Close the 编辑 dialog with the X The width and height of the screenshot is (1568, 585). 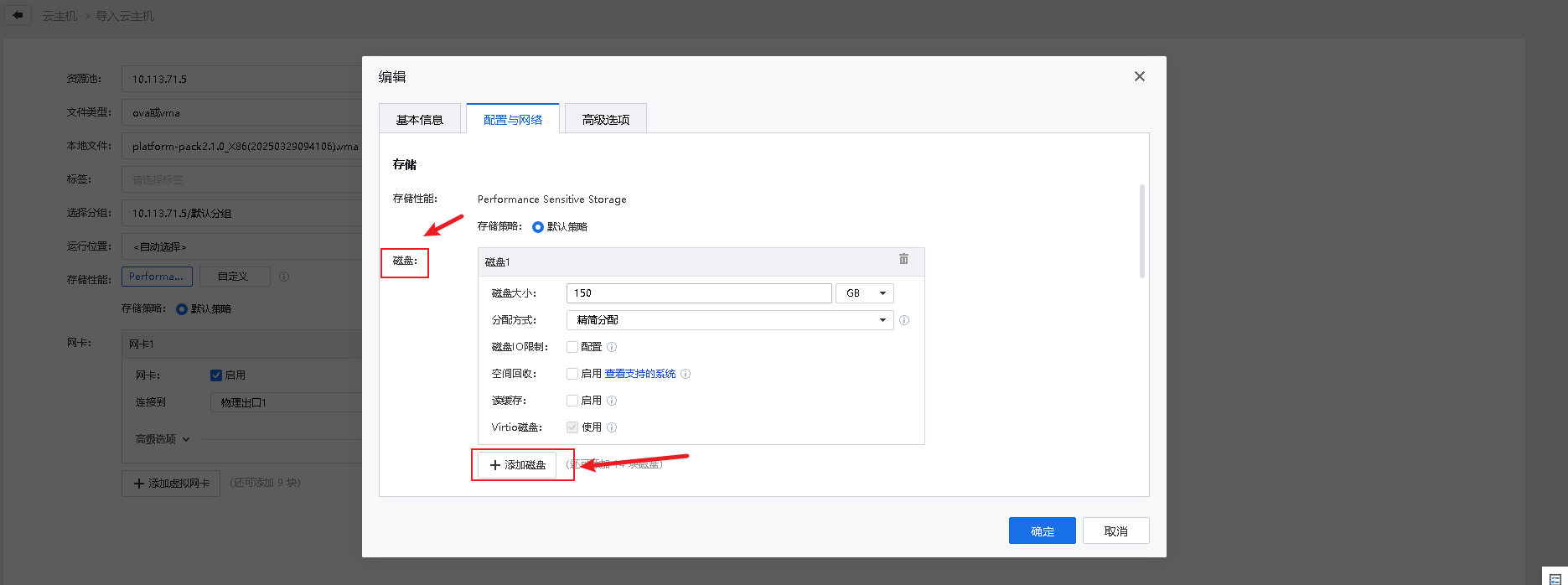click(x=1139, y=76)
